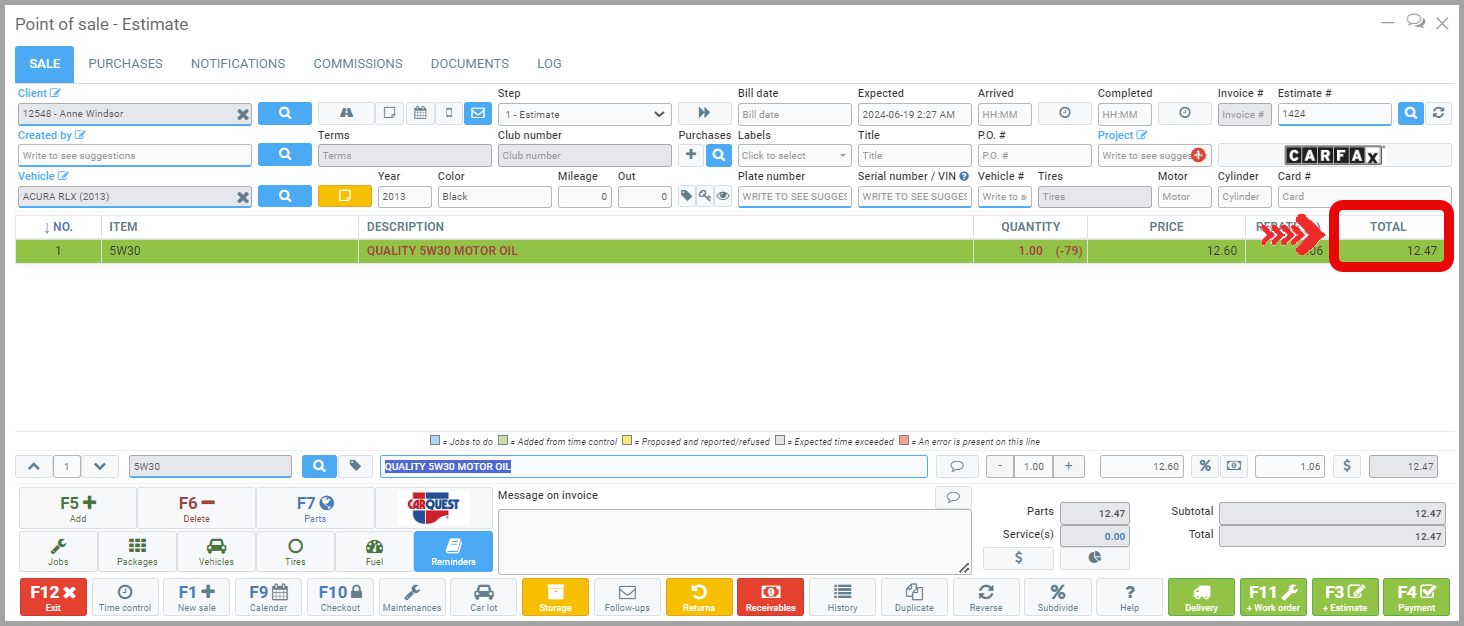Screen dimensions: 1464x626
Task: Open the COMMISSIONS tab
Action: point(357,64)
